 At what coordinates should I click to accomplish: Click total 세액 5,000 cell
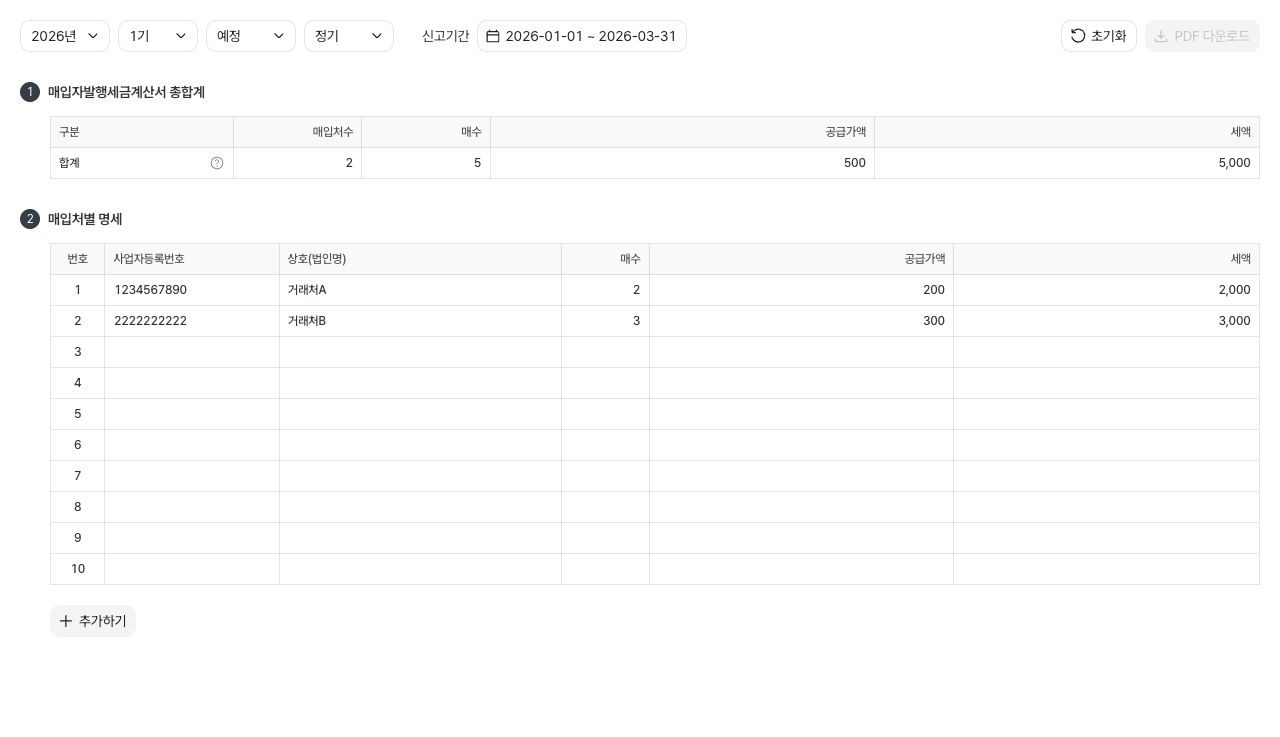tap(1067, 163)
